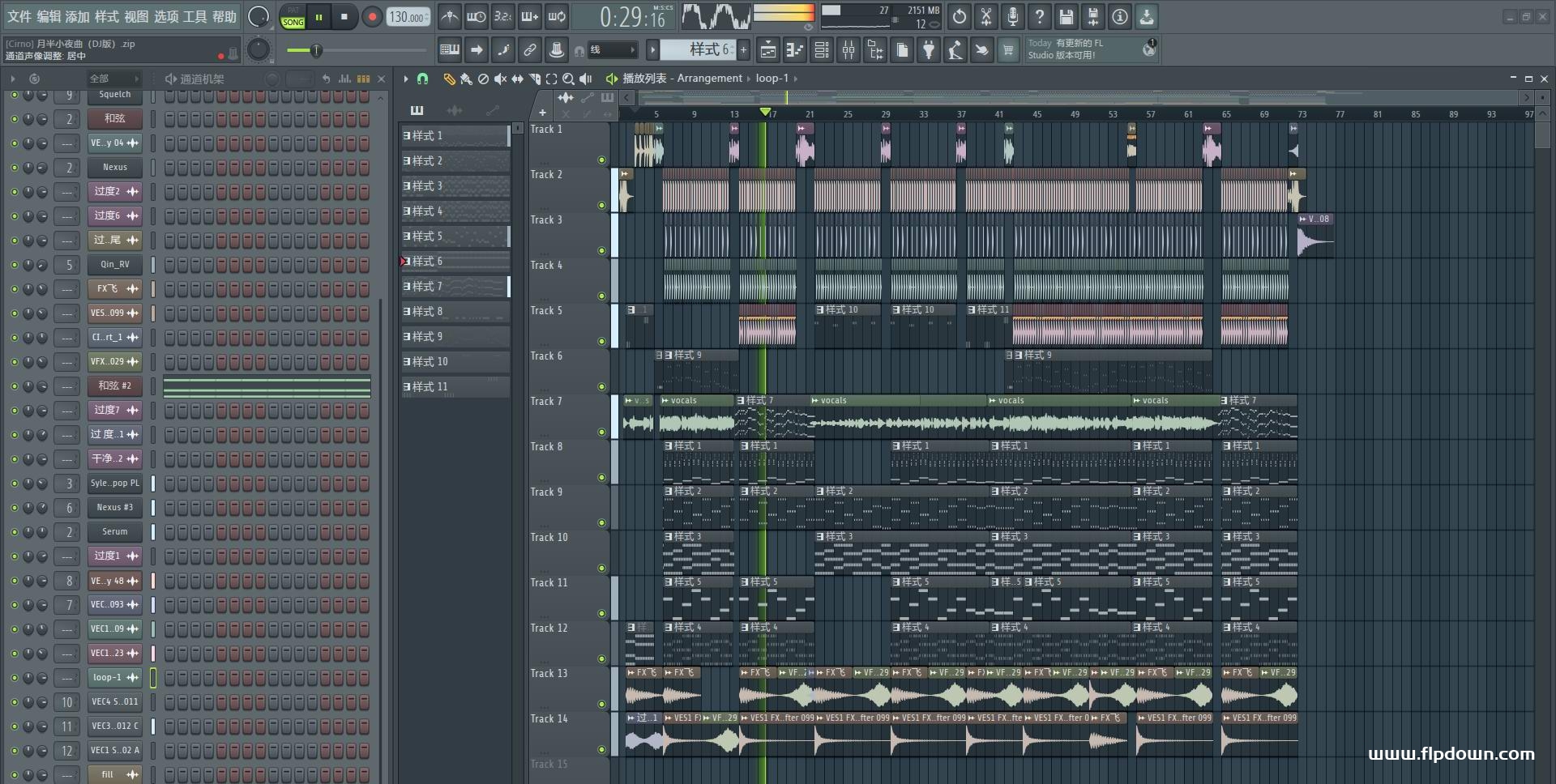The height and width of the screenshot is (784, 1556).
Task: Open the shopping cart content library icon
Action: [1008, 50]
